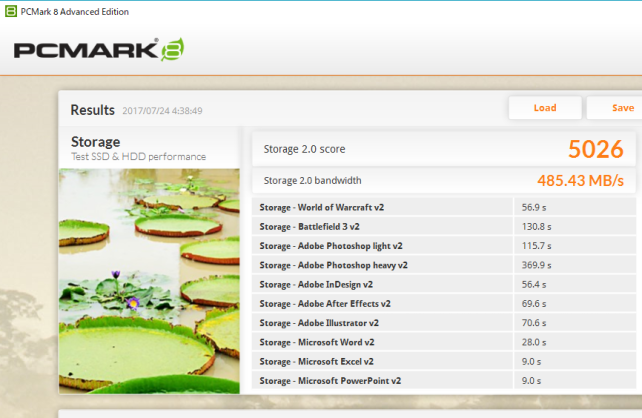The image size is (642, 418).
Task: Click the 9.0 s Microsoft Excel result
Action: [531, 362]
